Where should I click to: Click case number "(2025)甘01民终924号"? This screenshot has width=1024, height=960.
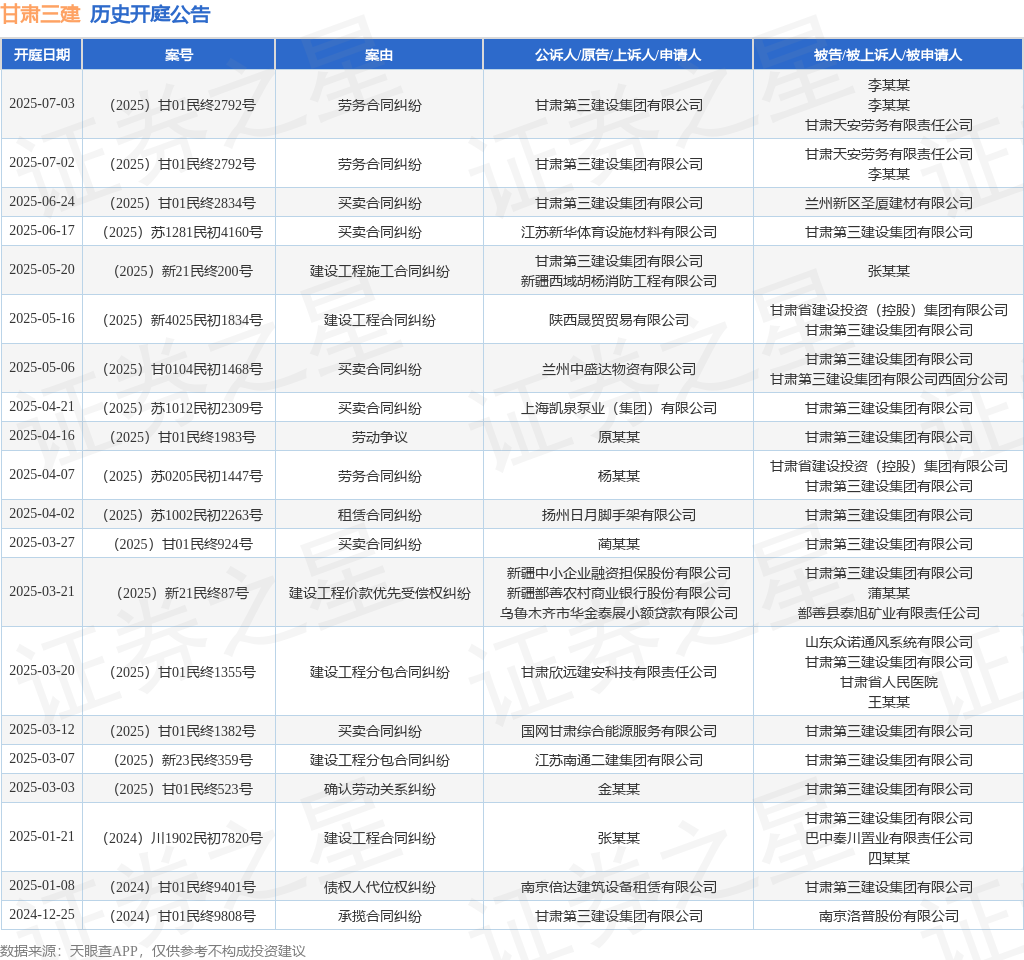coord(182,544)
